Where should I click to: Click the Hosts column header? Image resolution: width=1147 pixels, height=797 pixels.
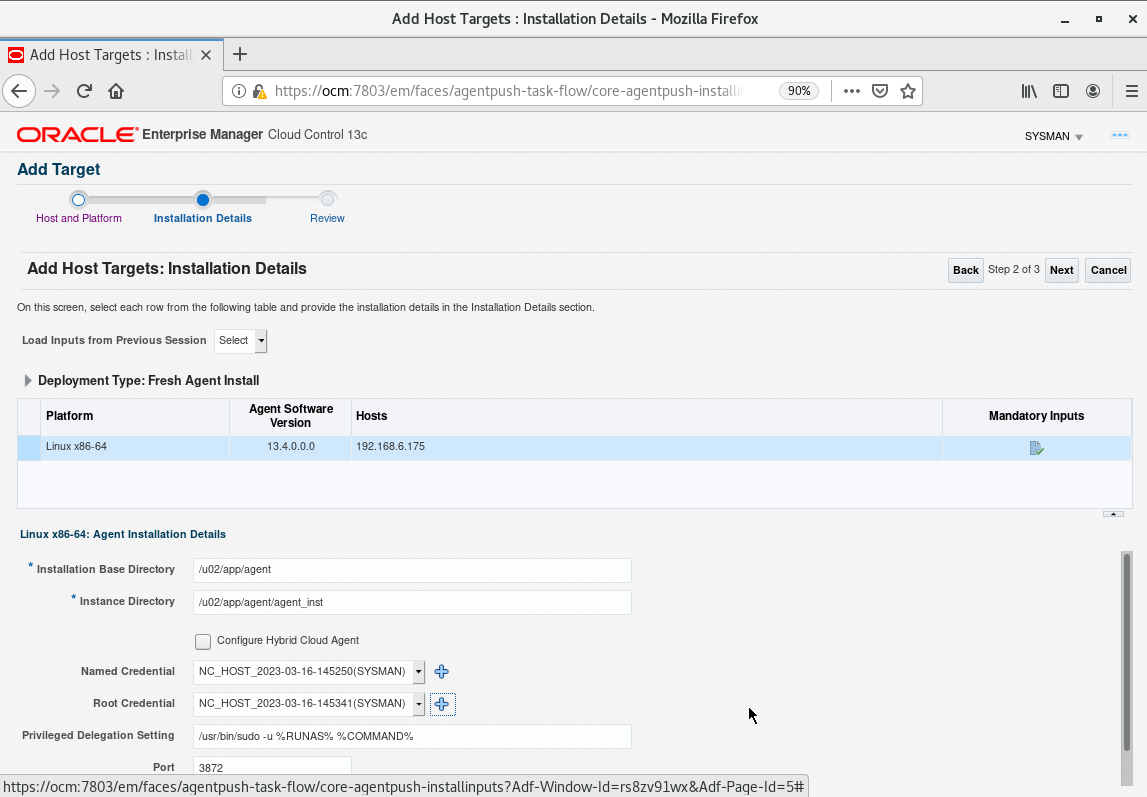point(647,416)
